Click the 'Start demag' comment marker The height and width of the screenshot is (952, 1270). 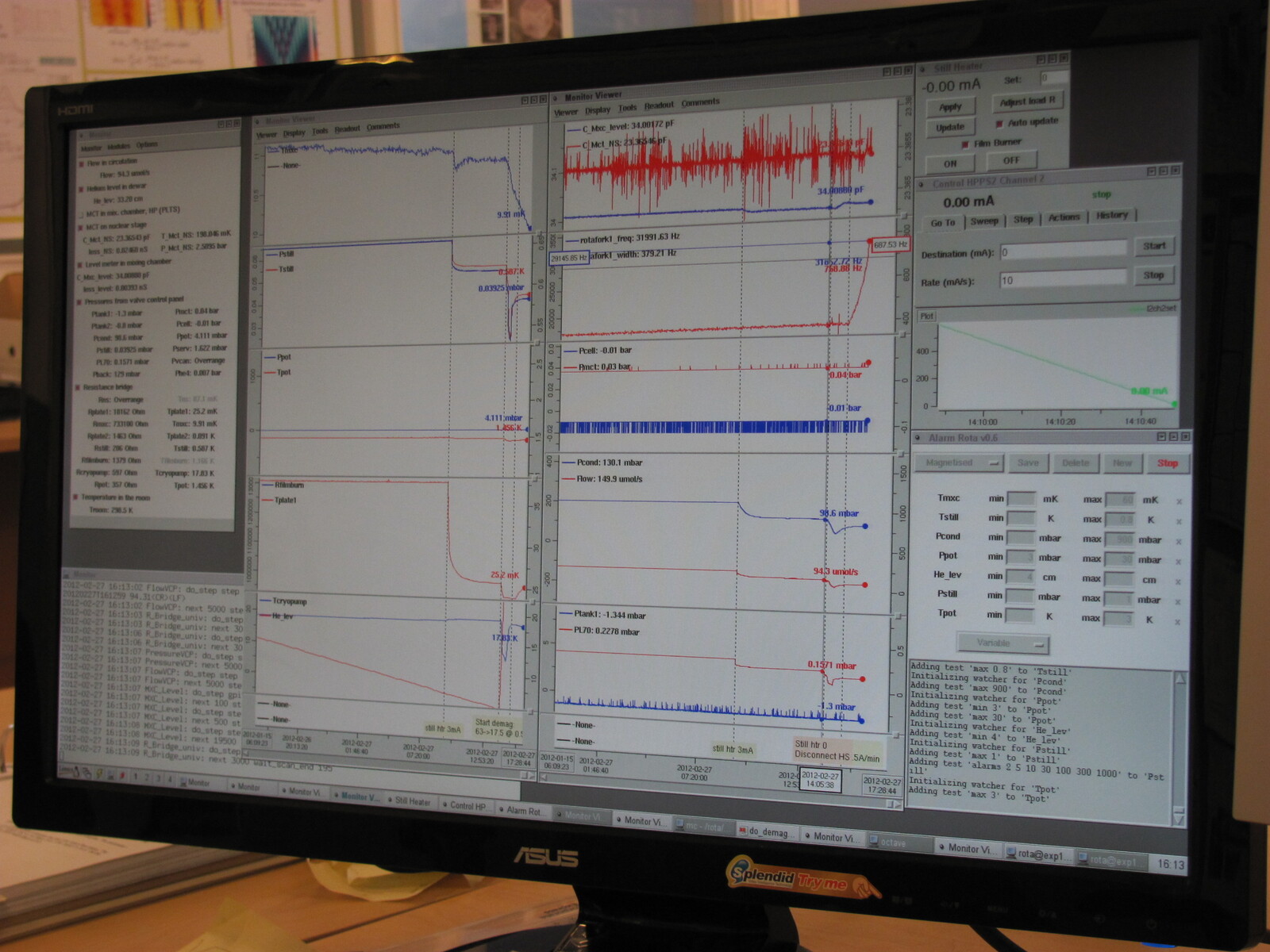coord(497,728)
